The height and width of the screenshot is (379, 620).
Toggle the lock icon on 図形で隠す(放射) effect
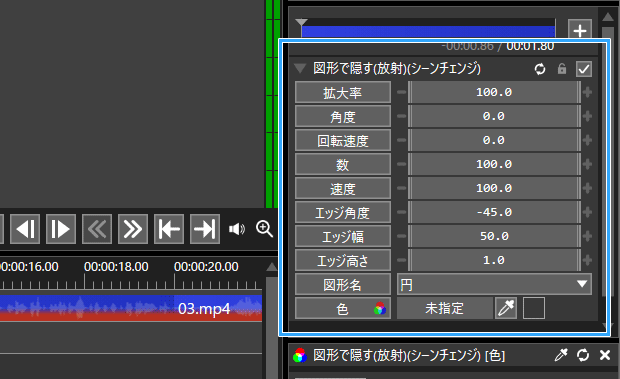pyautogui.click(x=561, y=69)
